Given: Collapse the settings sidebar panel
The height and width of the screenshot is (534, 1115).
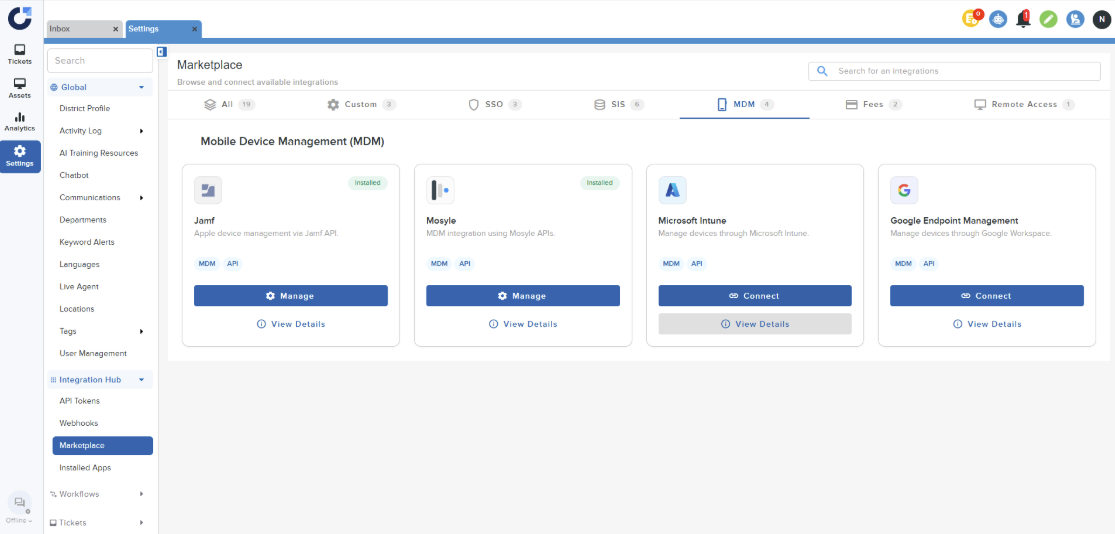Looking at the screenshot, I should (162, 52).
